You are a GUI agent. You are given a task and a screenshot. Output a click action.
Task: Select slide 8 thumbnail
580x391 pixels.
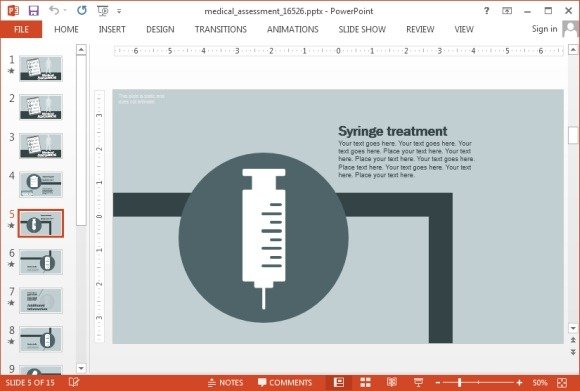pos(41,339)
